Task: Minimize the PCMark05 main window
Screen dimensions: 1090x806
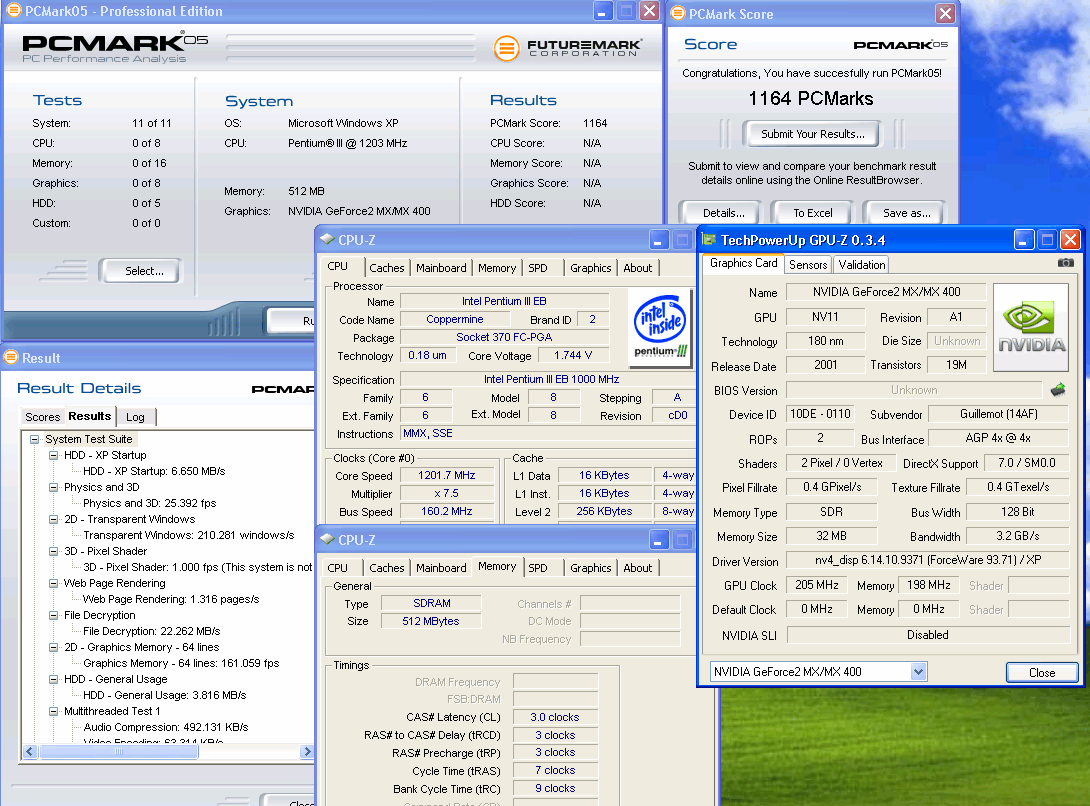Action: coord(602,11)
